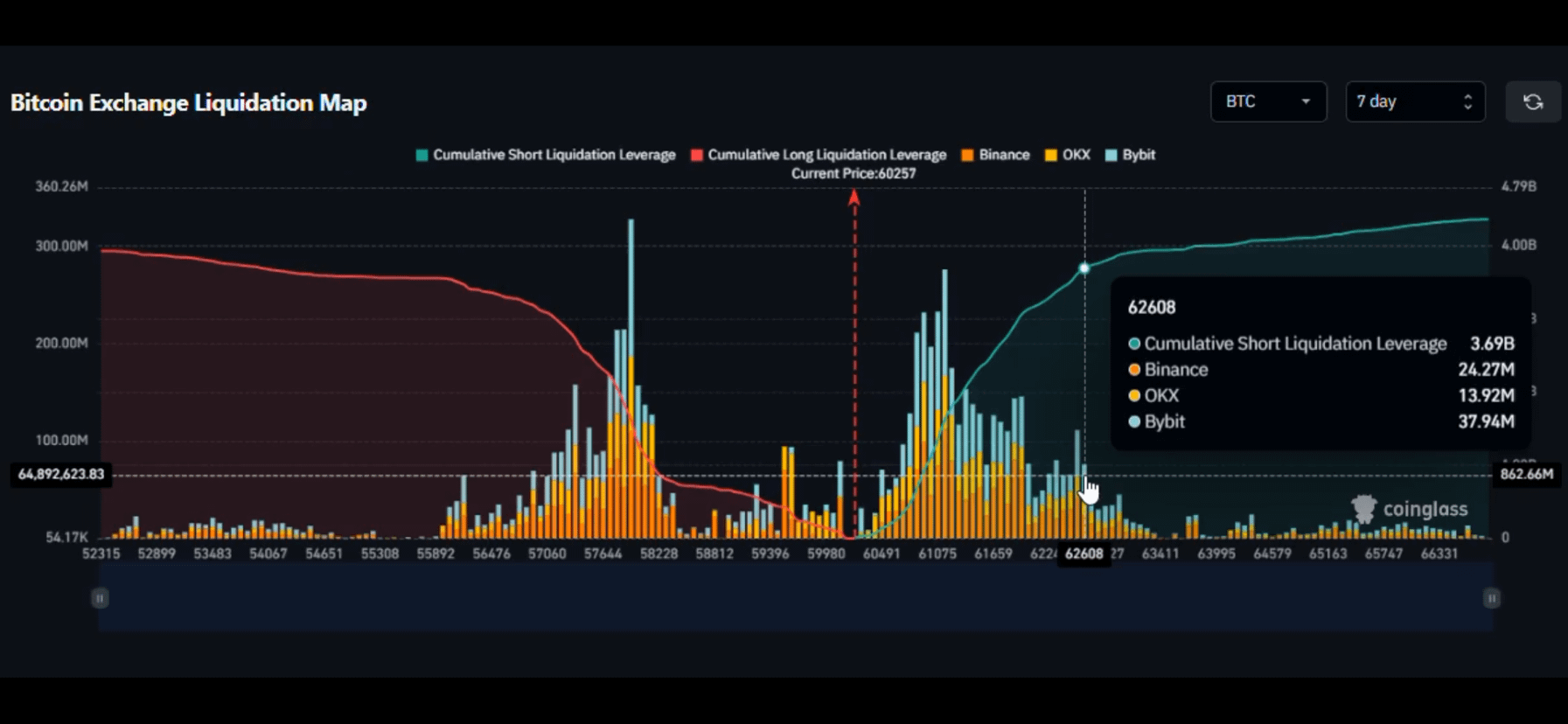This screenshot has height=724, width=1568.
Task: Grab the right handle of the range slider
Action: [x=1492, y=598]
